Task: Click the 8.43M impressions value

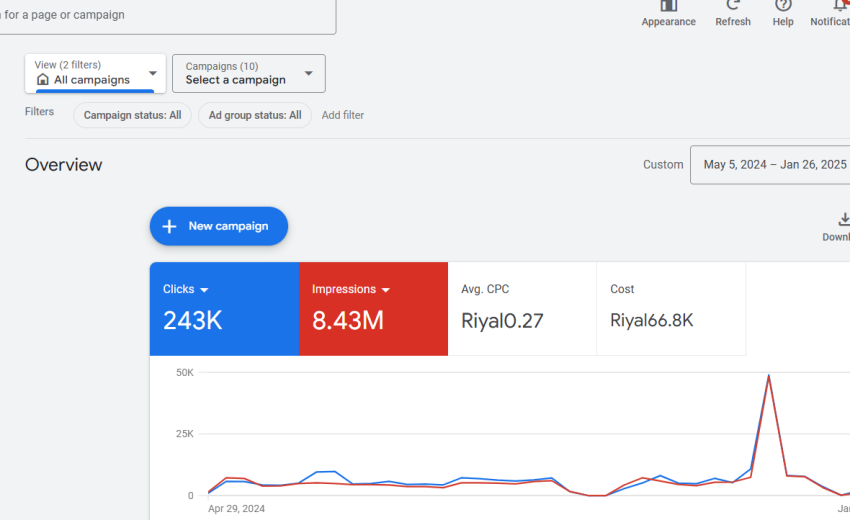Action: pos(347,320)
